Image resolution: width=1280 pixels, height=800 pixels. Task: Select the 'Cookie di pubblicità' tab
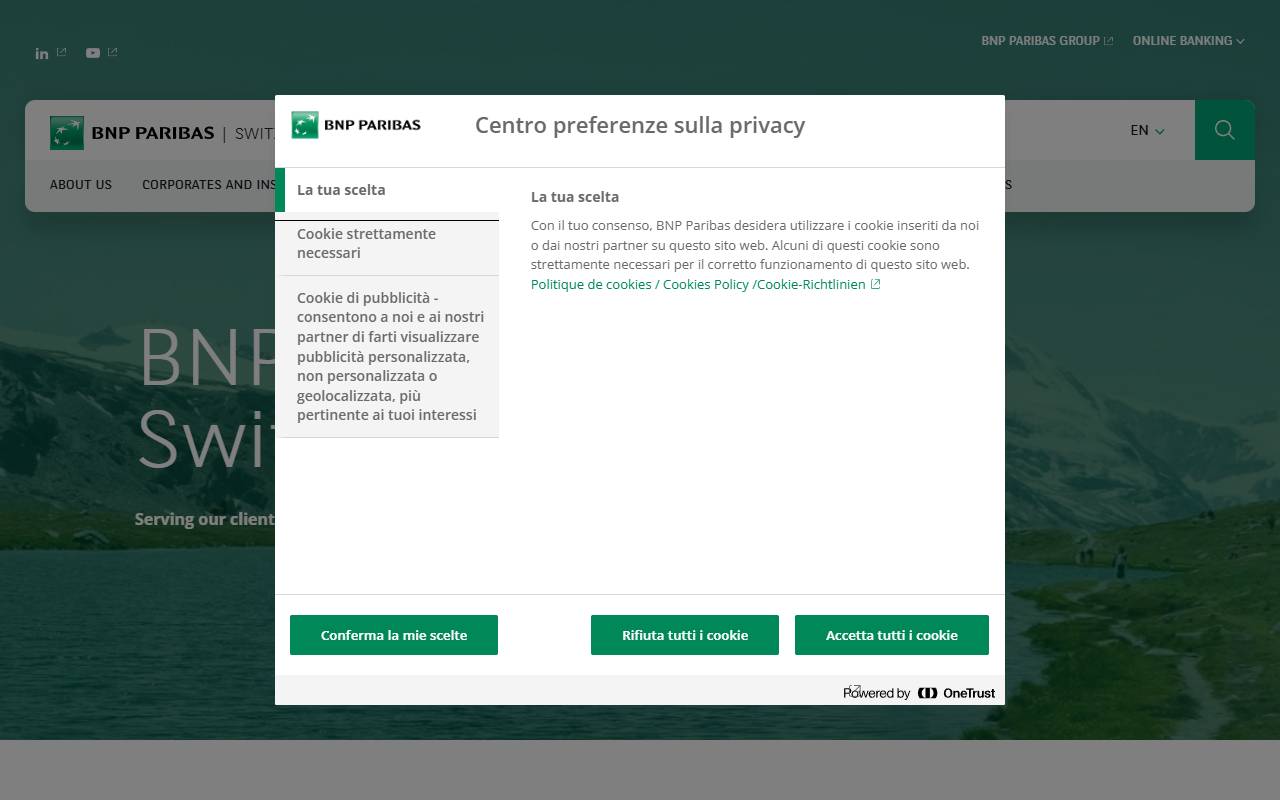tap(387, 356)
